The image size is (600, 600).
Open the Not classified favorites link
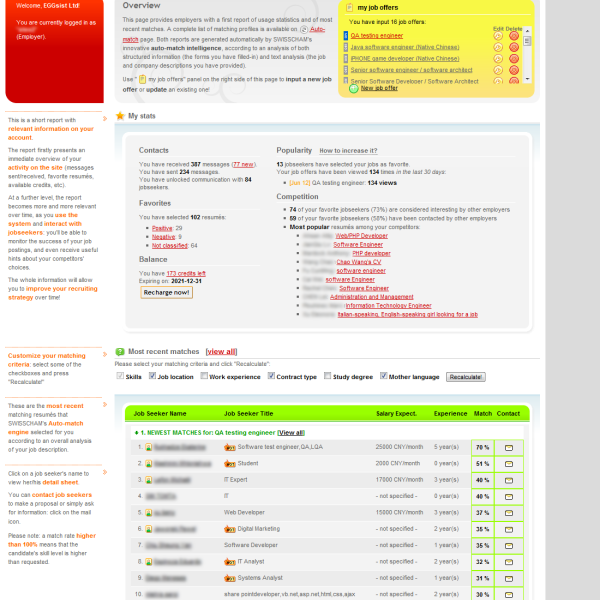[170, 246]
